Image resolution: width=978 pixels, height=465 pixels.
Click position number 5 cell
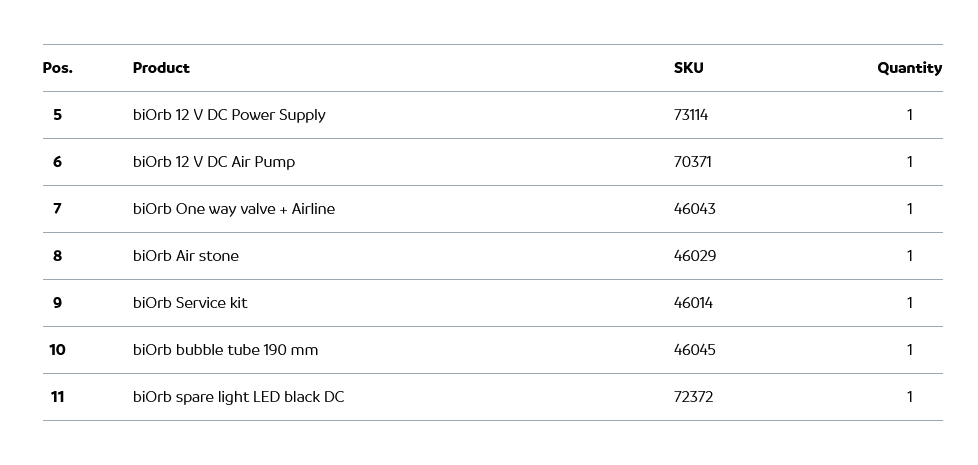coord(57,115)
